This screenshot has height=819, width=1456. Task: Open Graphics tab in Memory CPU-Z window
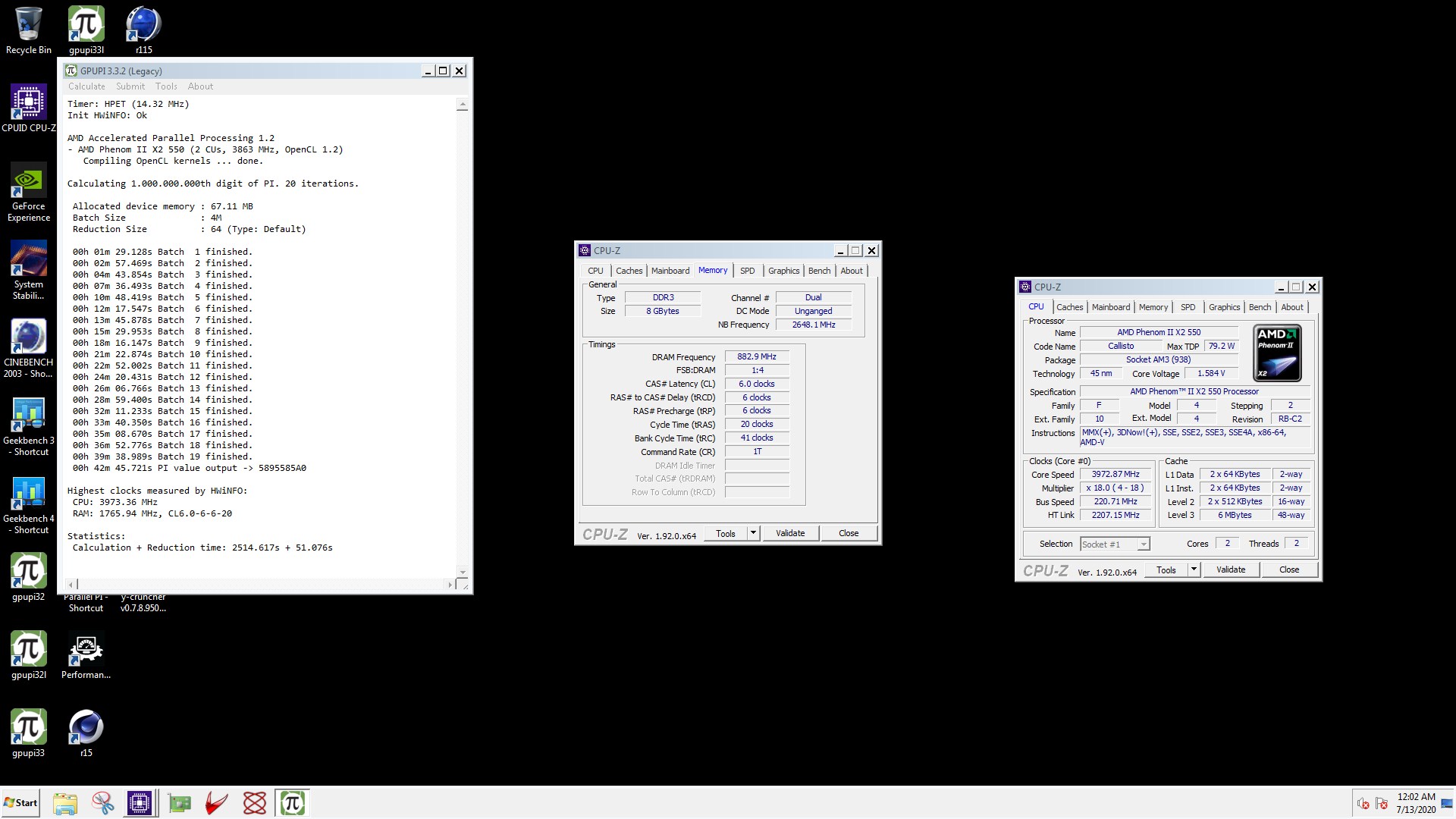click(x=783, y=271)
